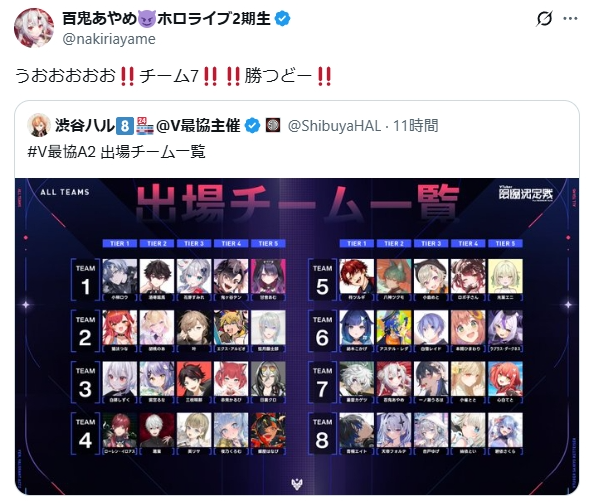Open the three-dot more options menu
Image resolution: width=595 pixels, height=503 pixels.
570,18
